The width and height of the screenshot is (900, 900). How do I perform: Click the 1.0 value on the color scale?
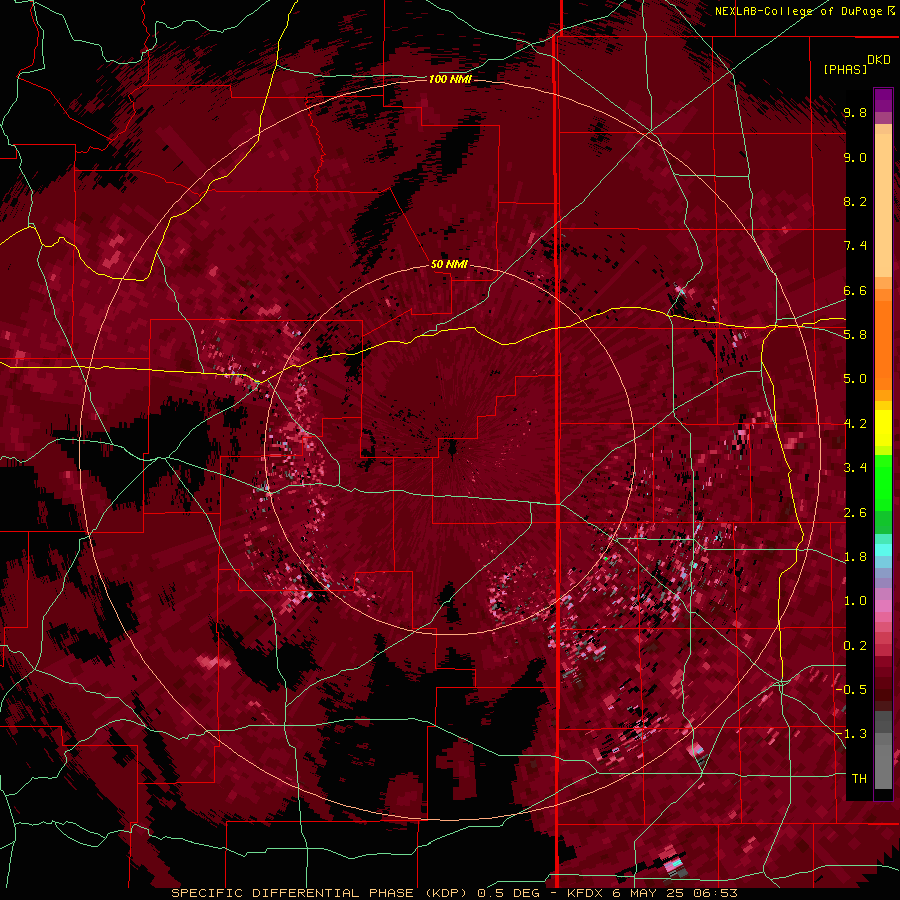855,601
